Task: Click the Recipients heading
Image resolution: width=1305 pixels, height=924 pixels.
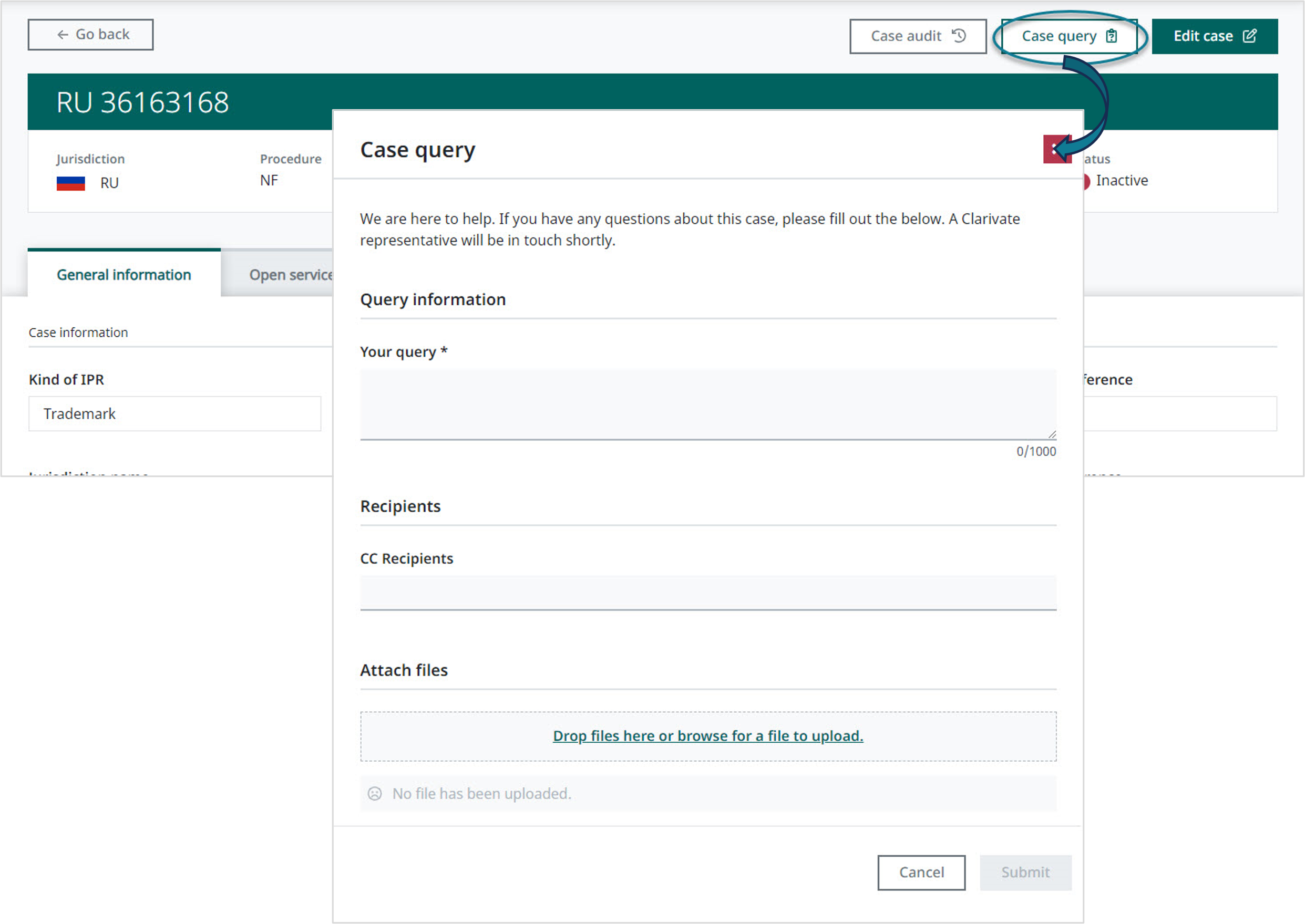Action: (x=400, y=506)
